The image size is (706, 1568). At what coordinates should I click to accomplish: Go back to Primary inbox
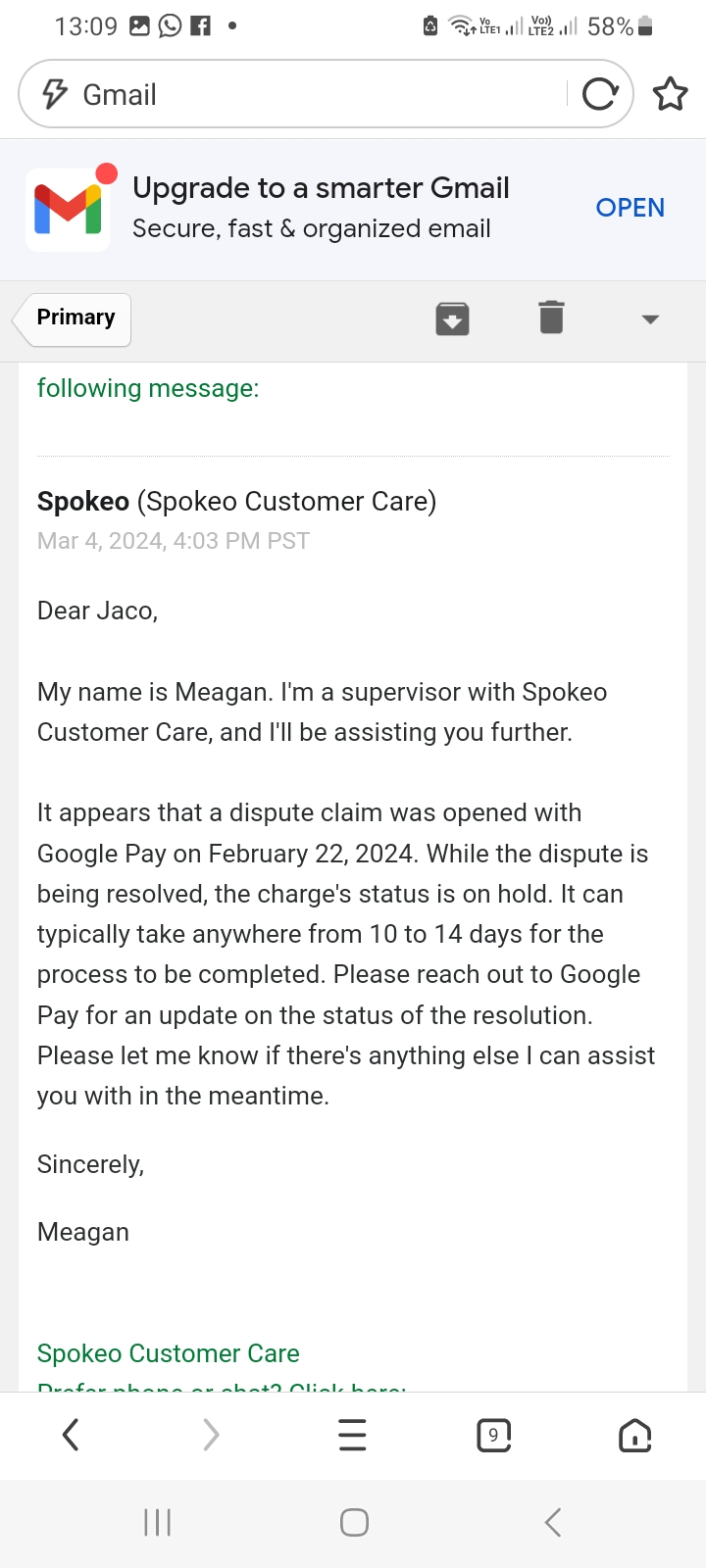click(74, 318)
